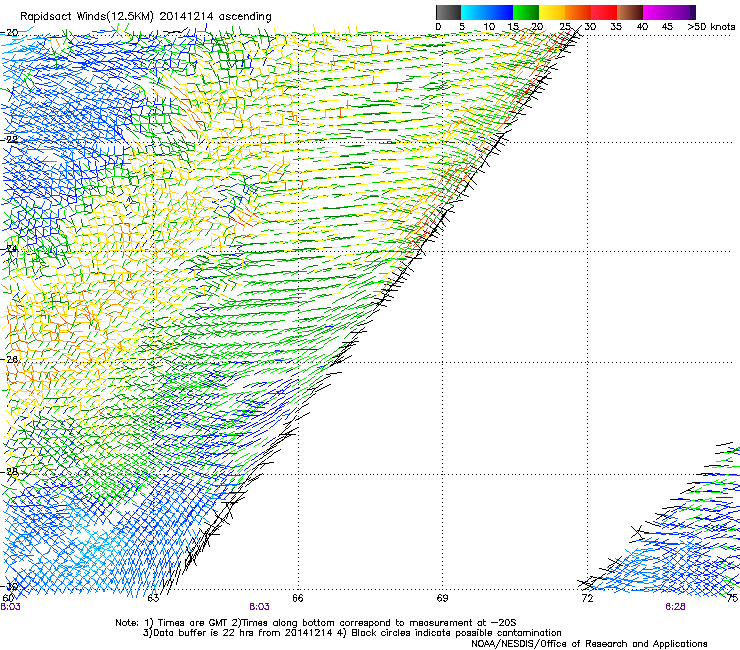Click the red 30-35 knots color band
Viewport: 740px width, 650px height.
pyautogui.click(x=604, y=12)
